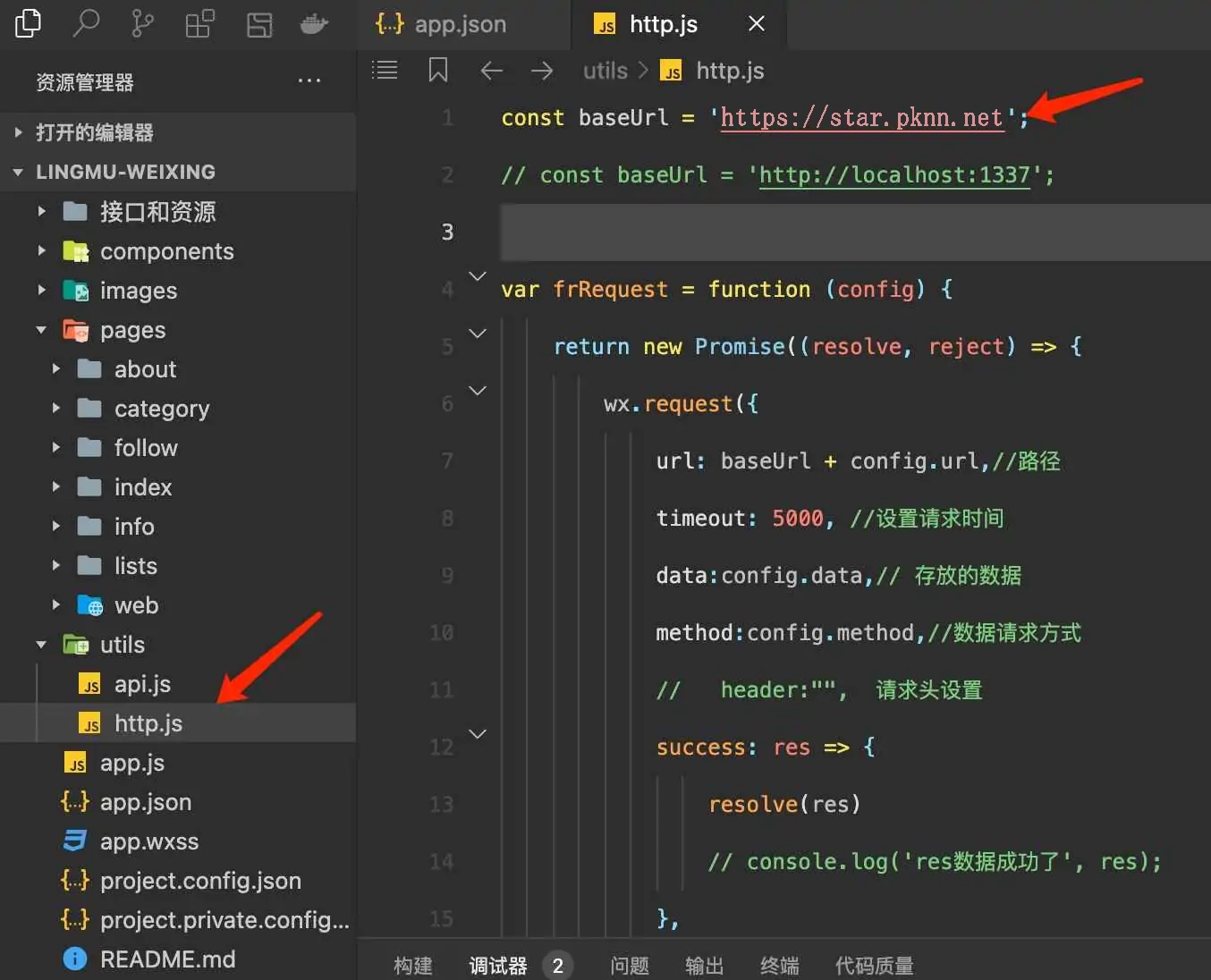The image size is (1211, 980).
Task: Click line number 3 in the gutter
Action: click(447, 232)
